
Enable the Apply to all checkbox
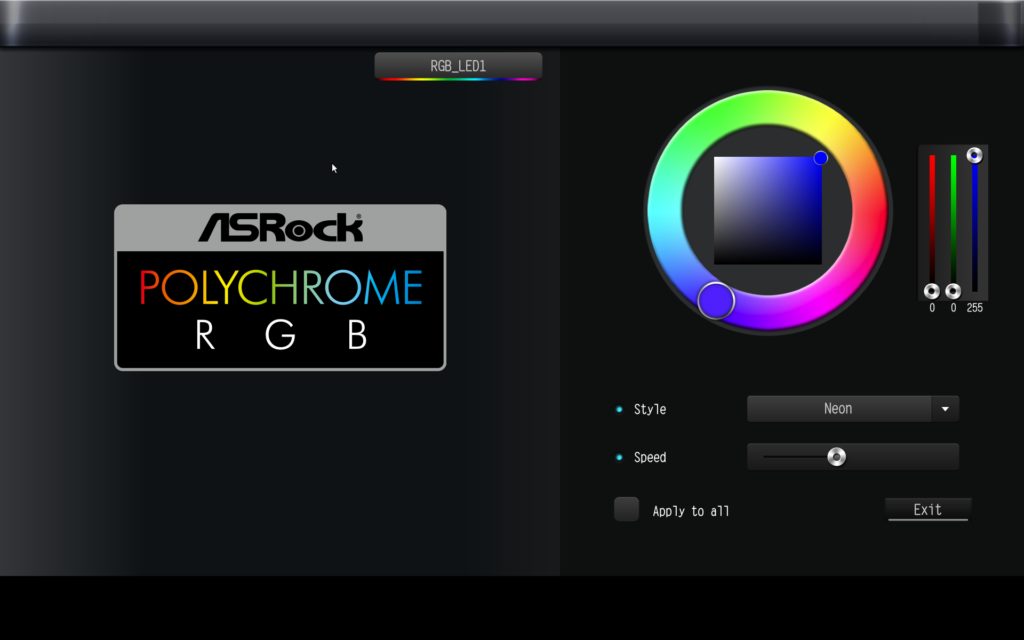[x=626, y=509]
